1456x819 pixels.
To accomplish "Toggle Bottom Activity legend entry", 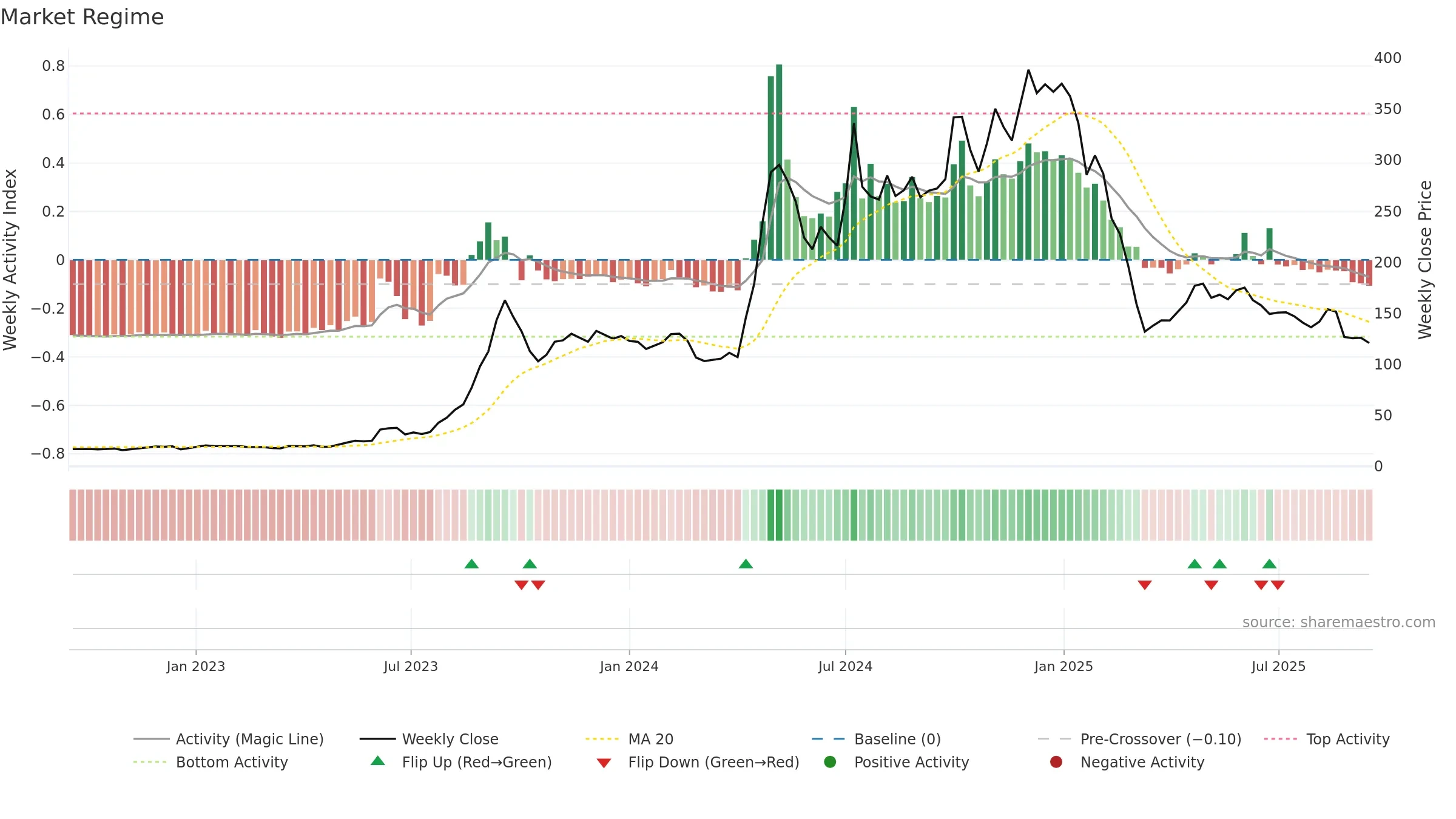I will coord(211,762).
